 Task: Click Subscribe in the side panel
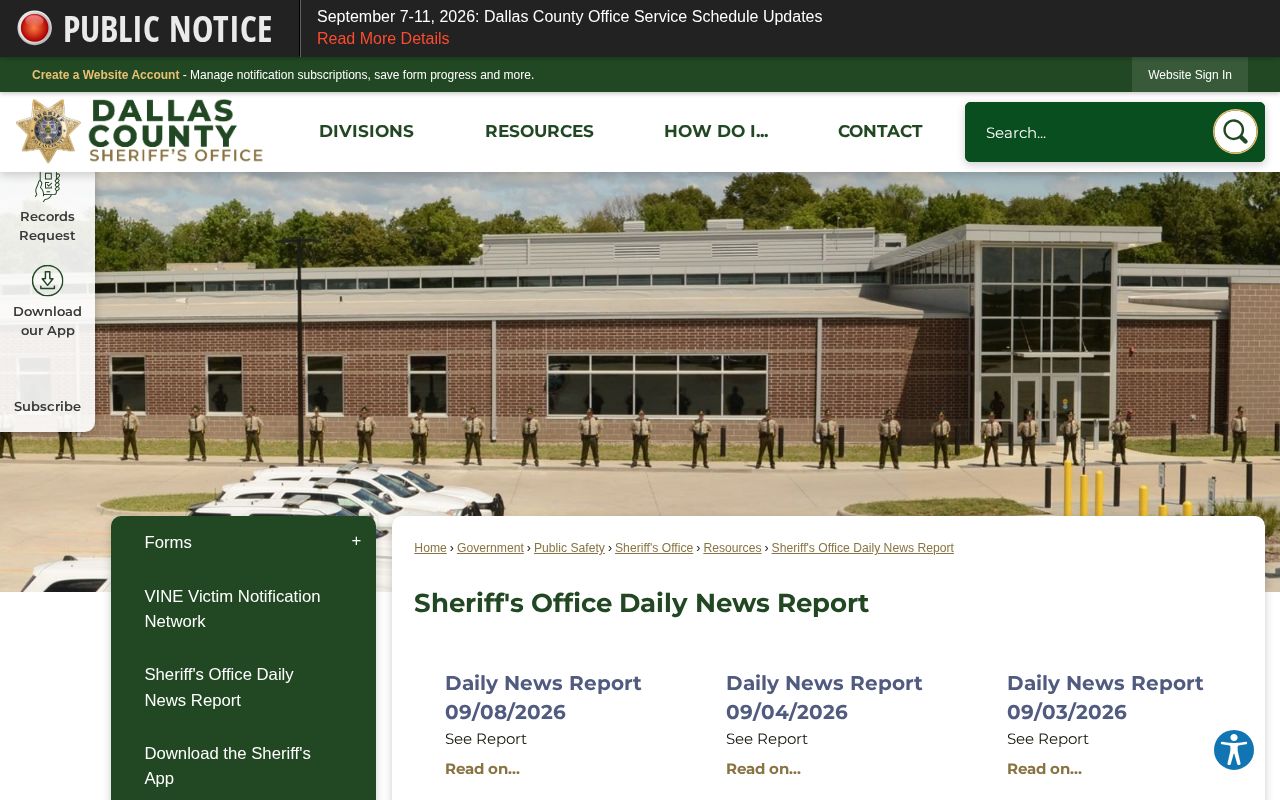click(47, 407)
